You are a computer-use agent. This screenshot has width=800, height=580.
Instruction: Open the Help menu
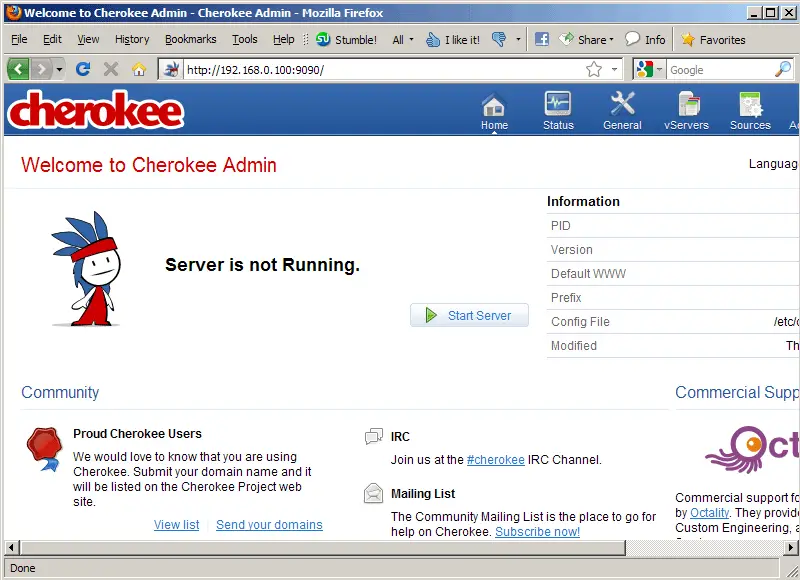(283, 39)
